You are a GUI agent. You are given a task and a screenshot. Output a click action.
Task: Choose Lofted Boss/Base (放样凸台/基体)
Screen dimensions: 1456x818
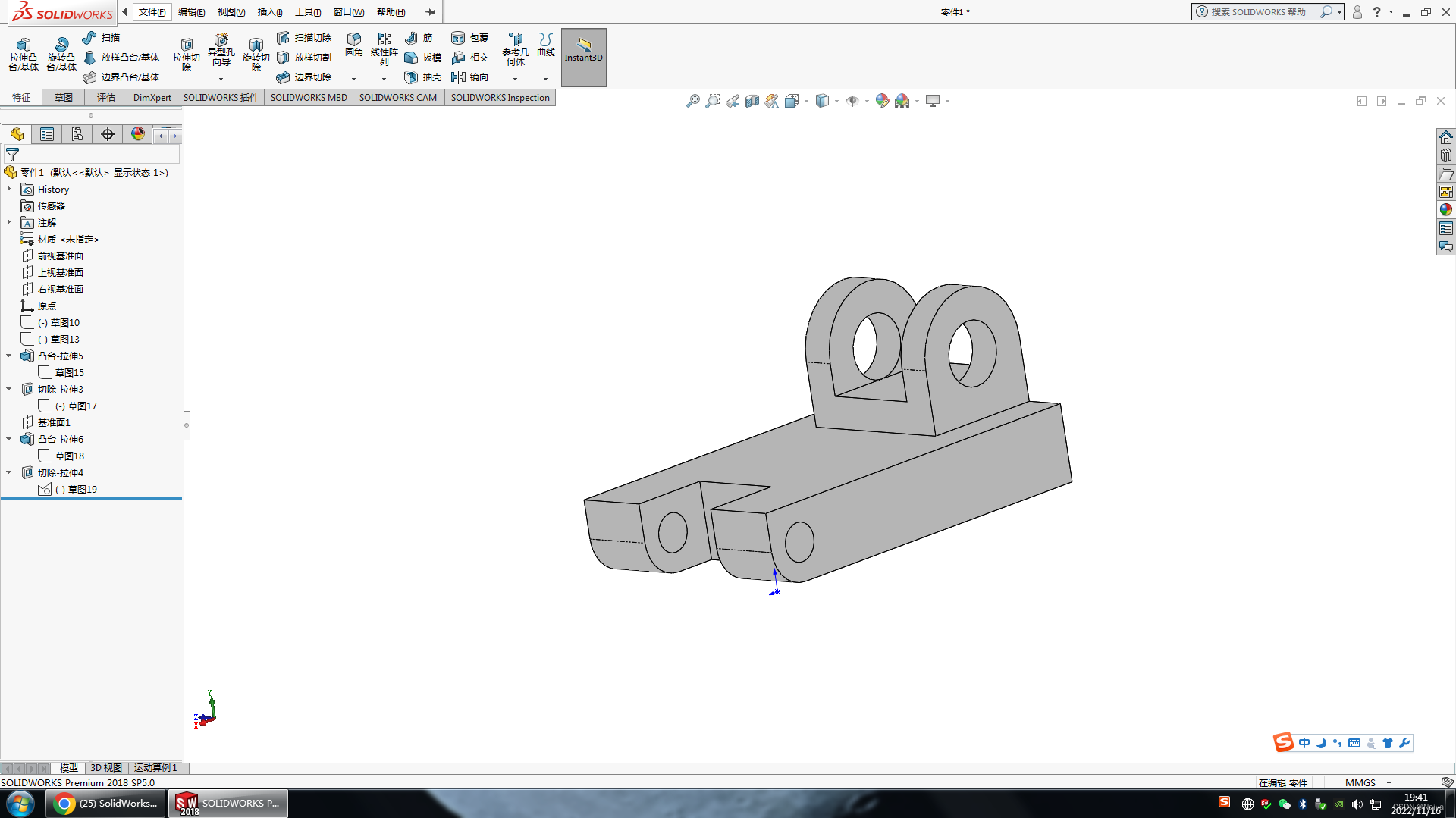coord(121,57)
